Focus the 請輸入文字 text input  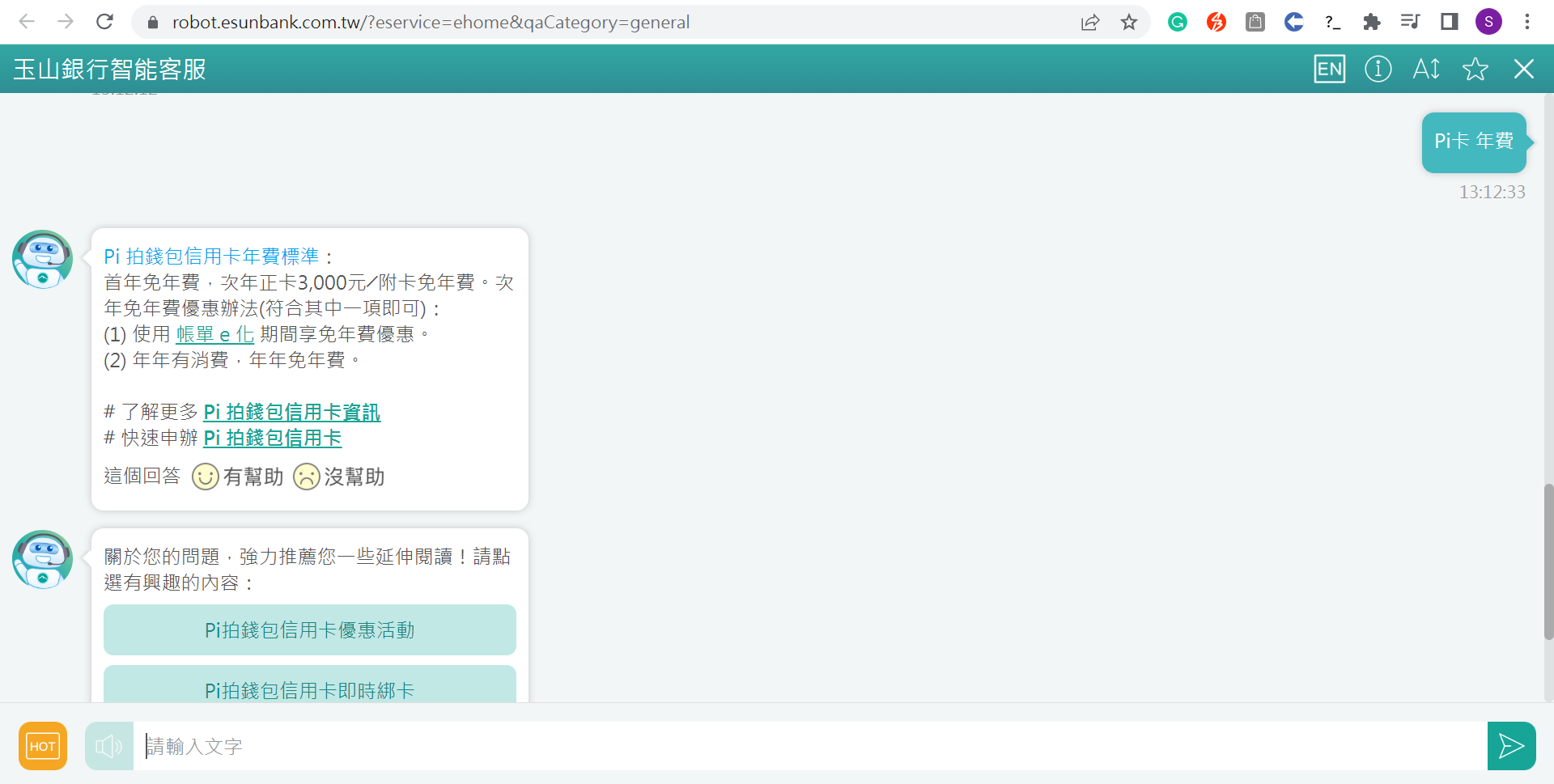(x=810, y=746)
